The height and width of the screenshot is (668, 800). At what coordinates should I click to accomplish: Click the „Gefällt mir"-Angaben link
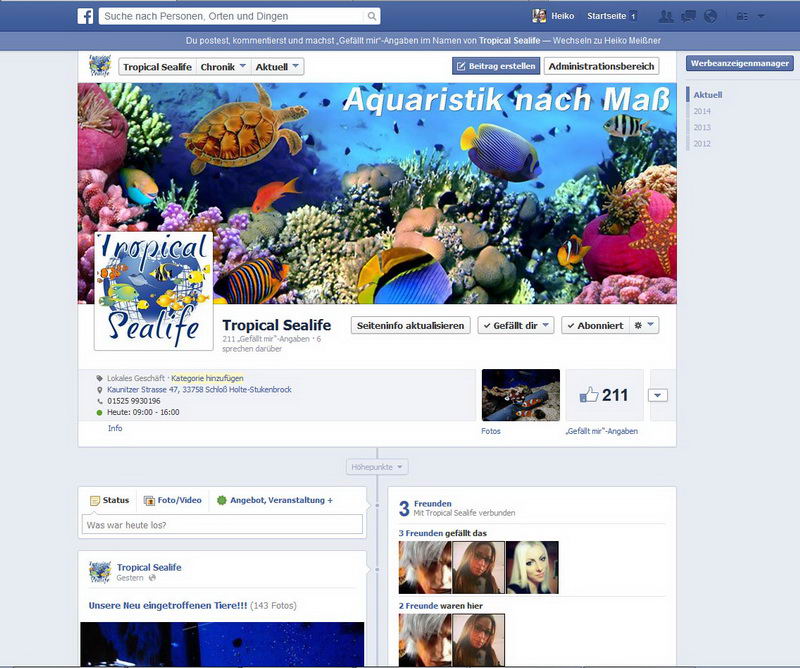pos(602,431)
